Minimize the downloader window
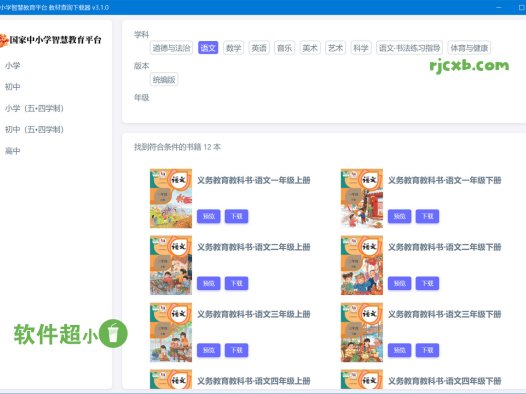Image resolution: width=526 pixels, height=394 pixels. (499, 7)
